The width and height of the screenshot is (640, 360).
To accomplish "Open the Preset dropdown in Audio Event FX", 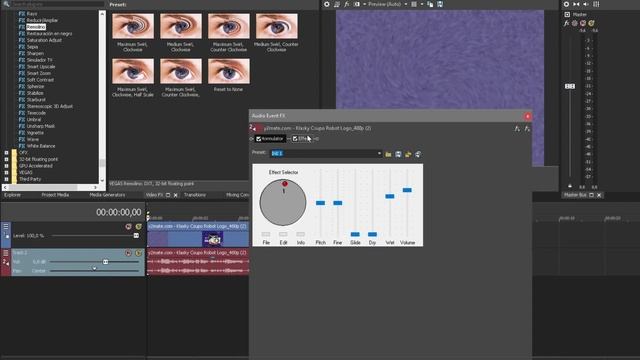I will (x=379, y=153).
